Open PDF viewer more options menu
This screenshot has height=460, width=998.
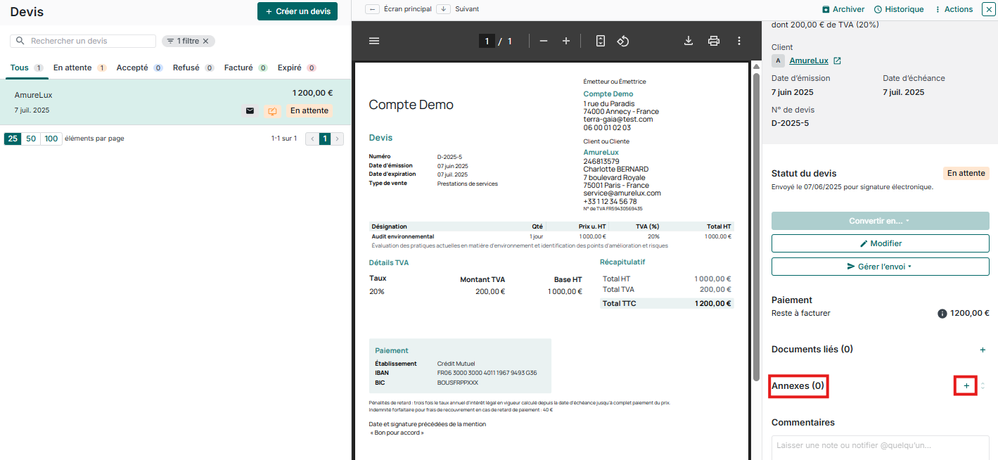tap(740, 41)
